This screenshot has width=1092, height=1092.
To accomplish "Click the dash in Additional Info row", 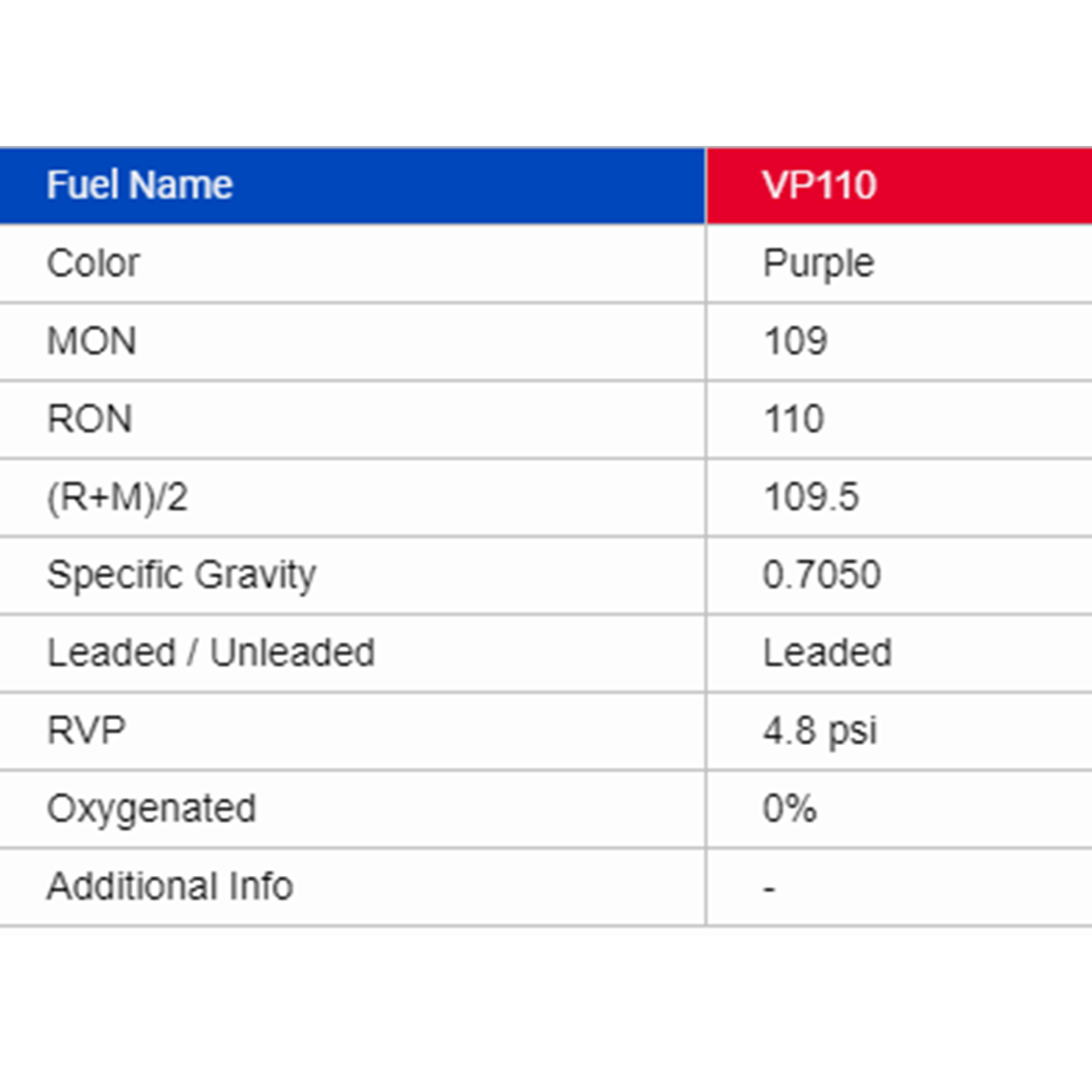I will click(769, 888).
